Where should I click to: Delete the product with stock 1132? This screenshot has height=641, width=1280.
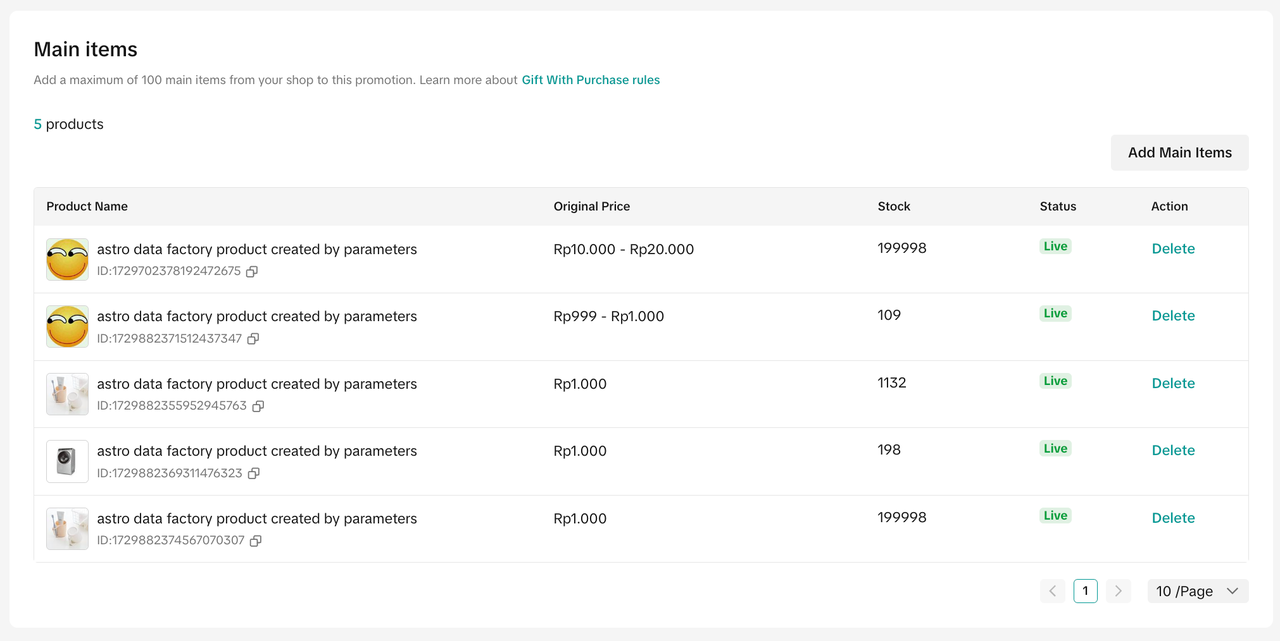click(1173, 383)
